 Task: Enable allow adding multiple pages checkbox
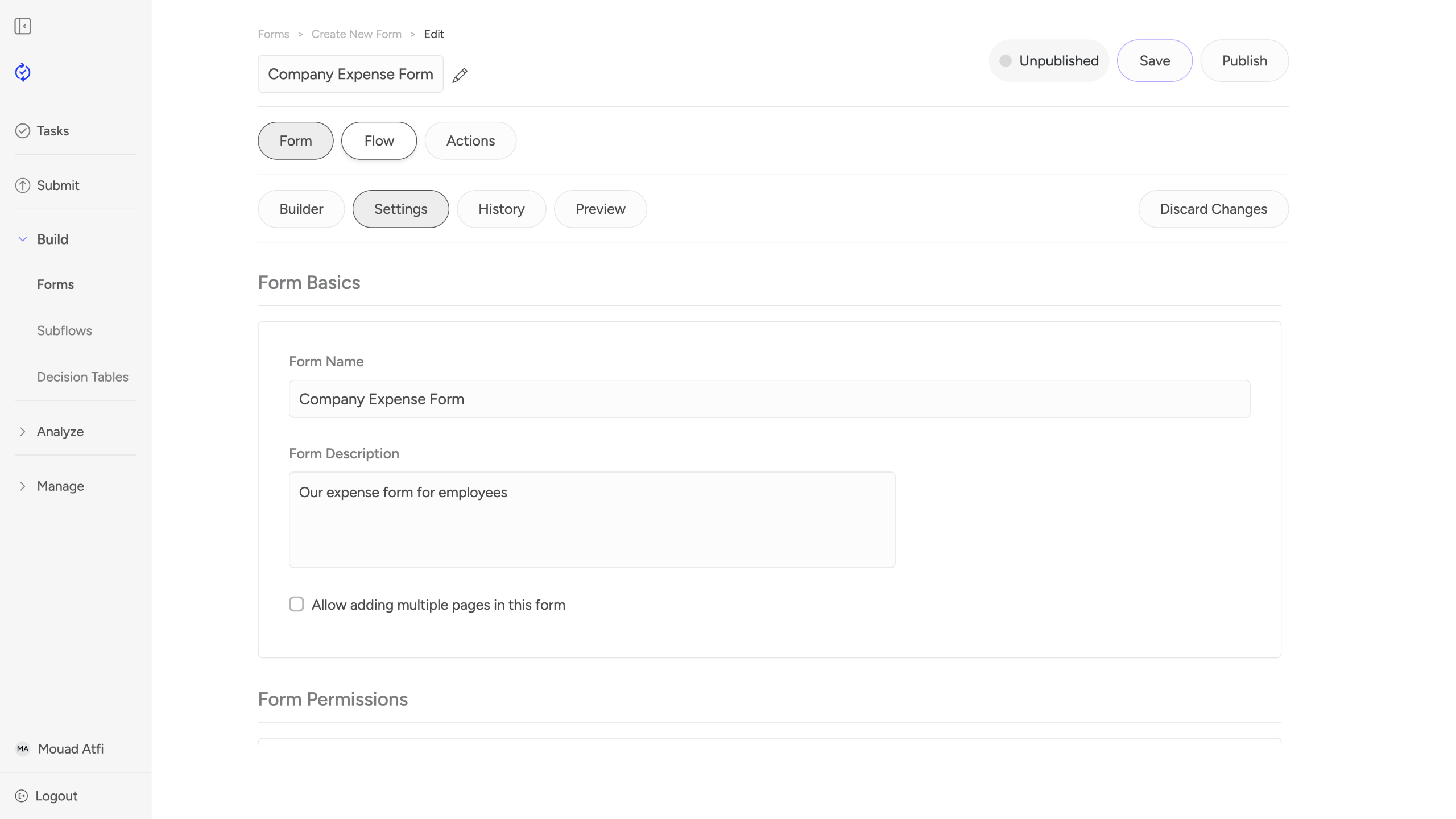coord(296,604)
